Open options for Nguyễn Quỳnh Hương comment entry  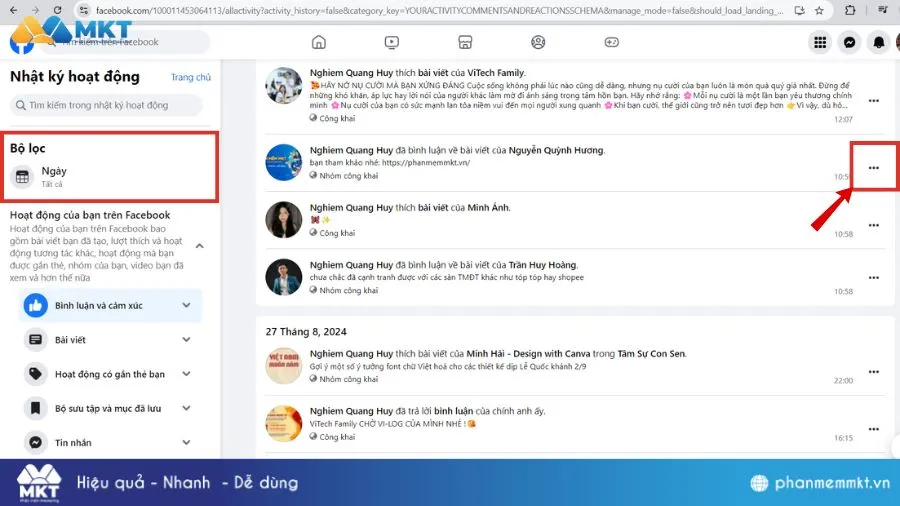(874, 168)
